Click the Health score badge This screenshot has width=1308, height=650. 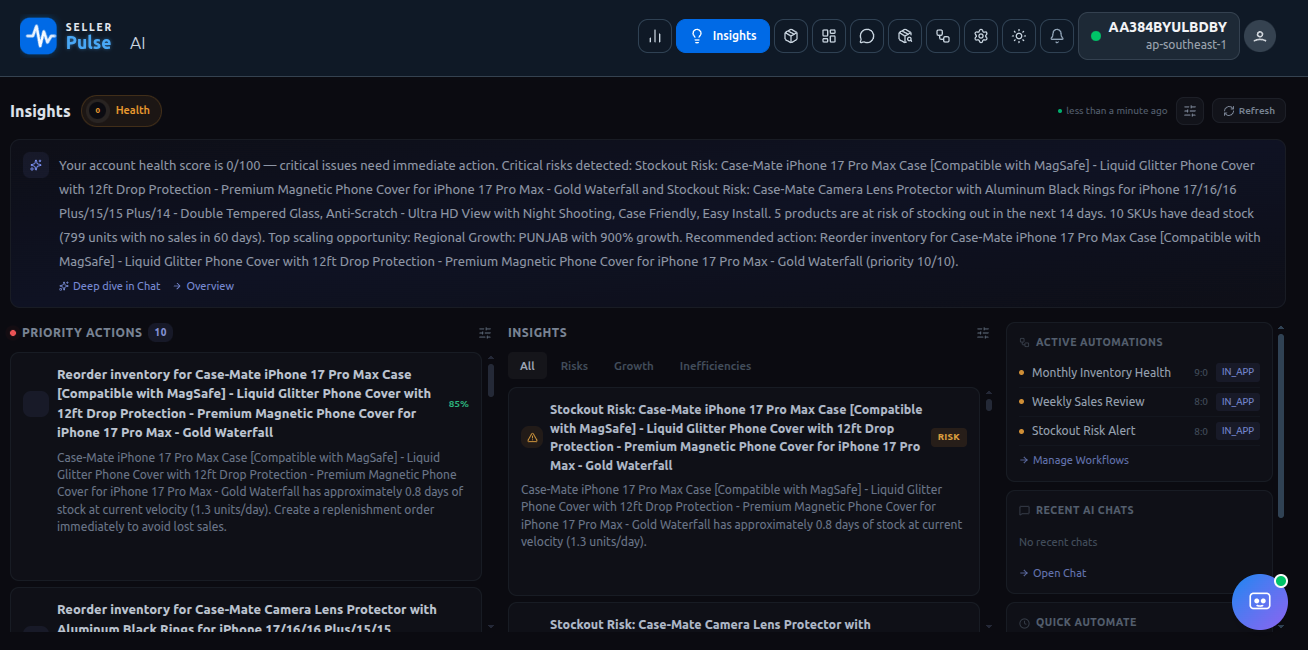[122, 111]
